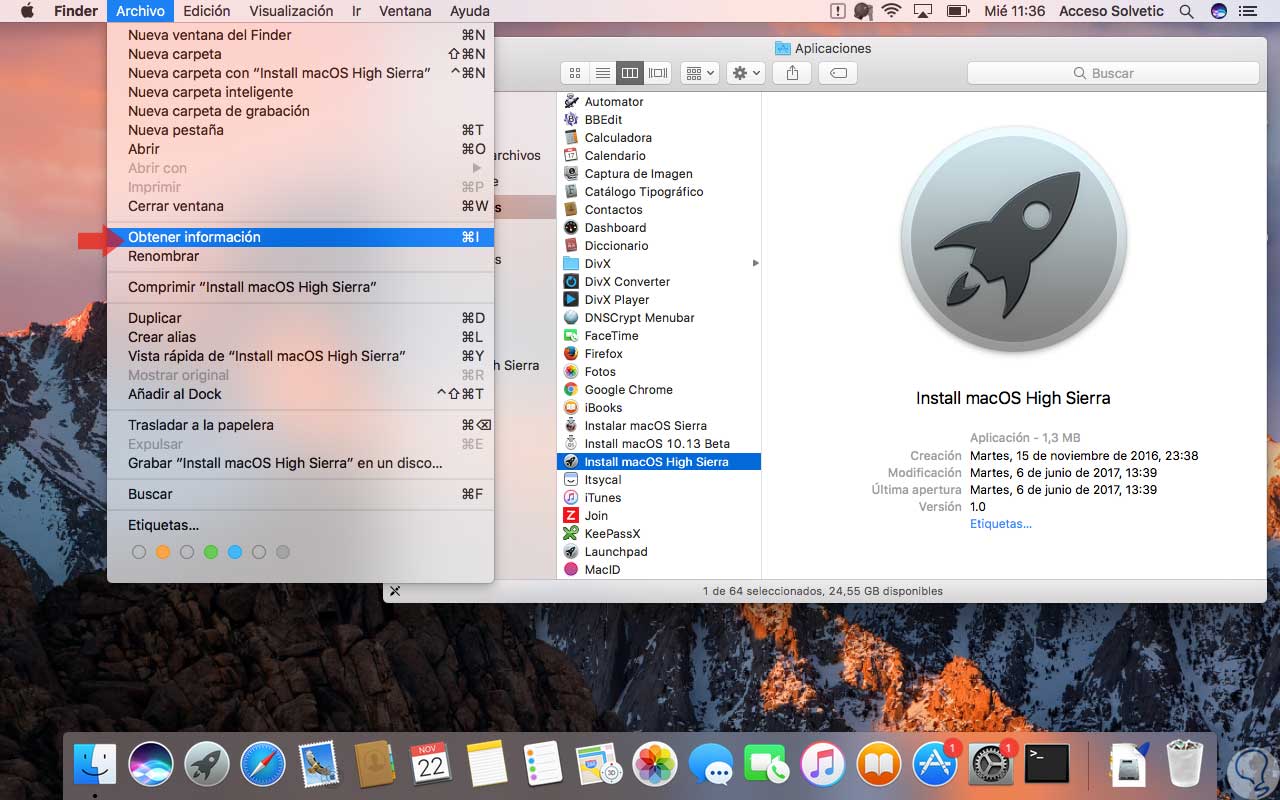
Task: Open the Apple menu
Action: (28, 11)
